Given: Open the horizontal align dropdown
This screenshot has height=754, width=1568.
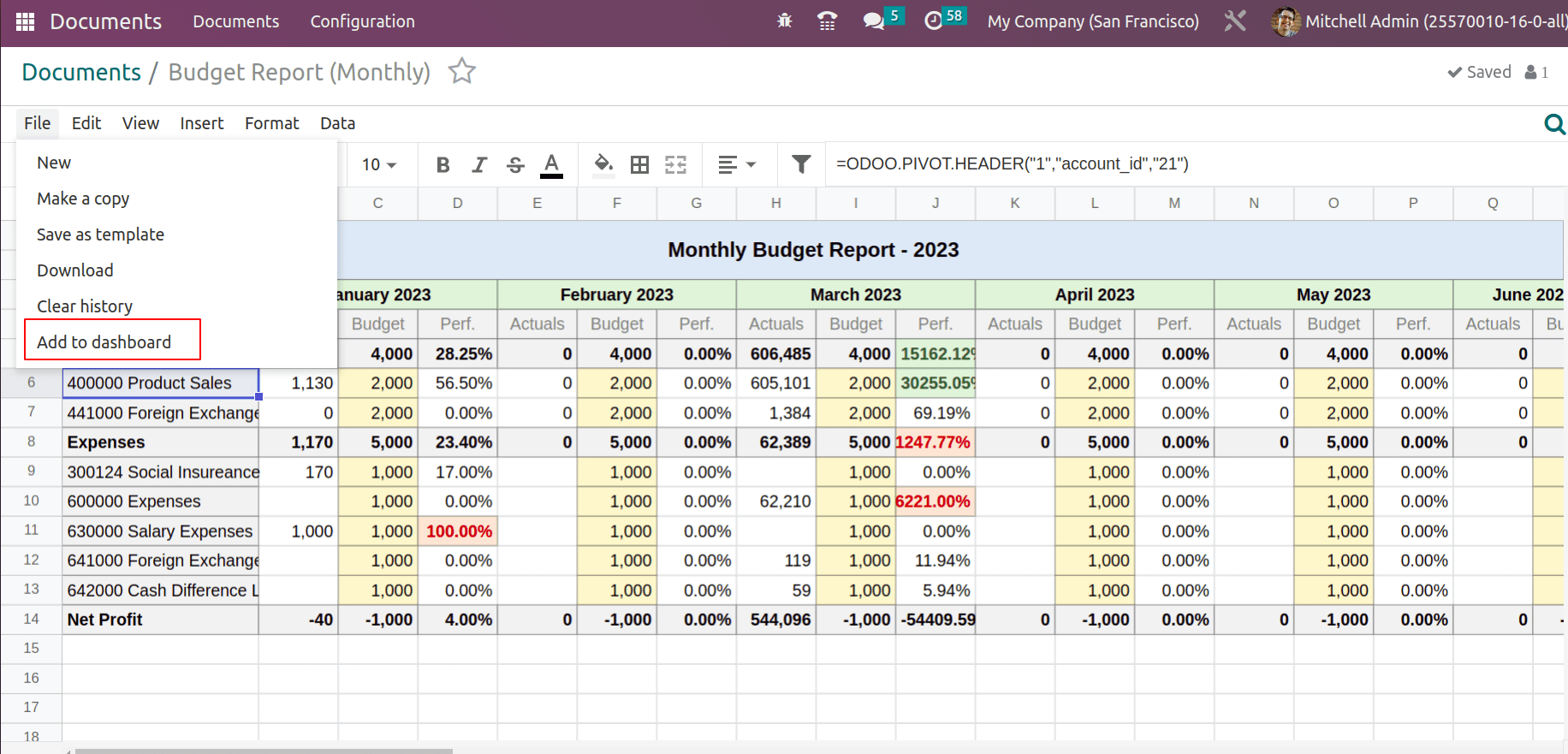Looking at the screenshot, I should coord(737,164).
